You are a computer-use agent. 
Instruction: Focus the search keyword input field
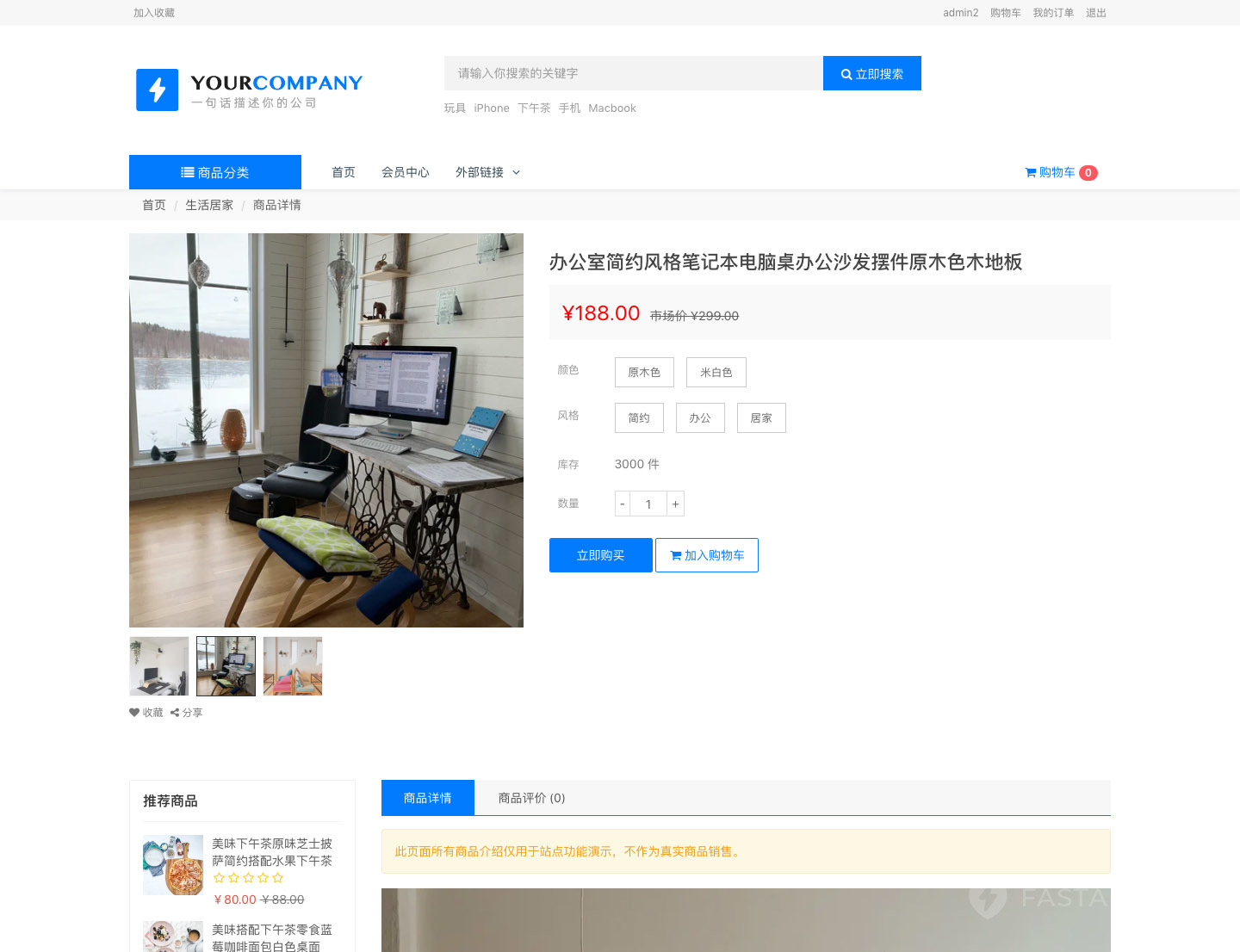pos(633,73)
